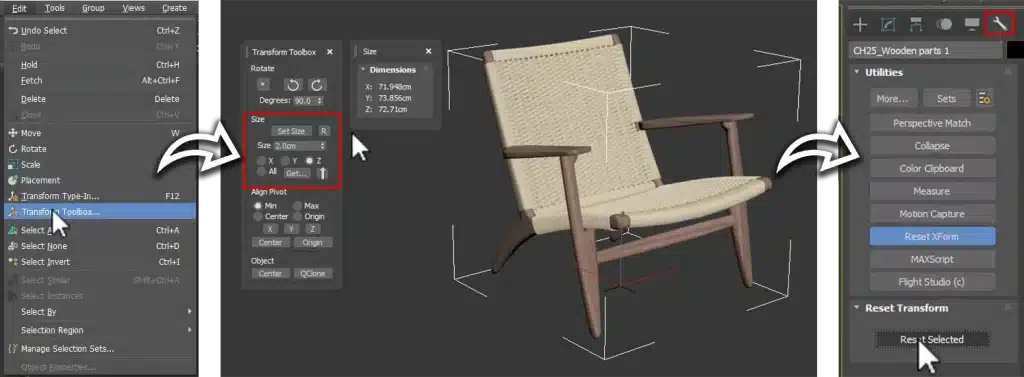This screenshot has width=1024, height=377.
Task: Collapse the Dimensions rollout
Action: 362,69
